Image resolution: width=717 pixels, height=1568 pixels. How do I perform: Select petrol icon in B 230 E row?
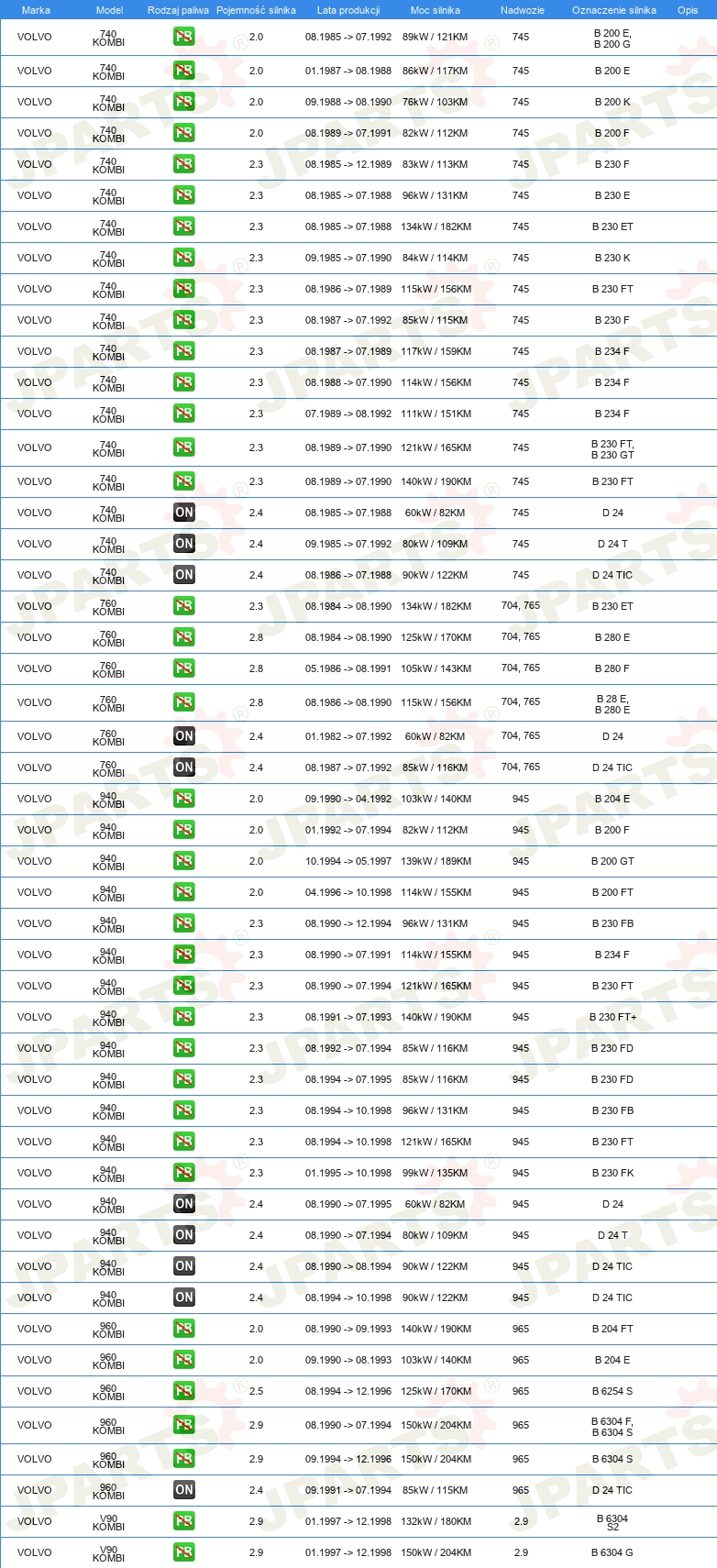[184, 195]
